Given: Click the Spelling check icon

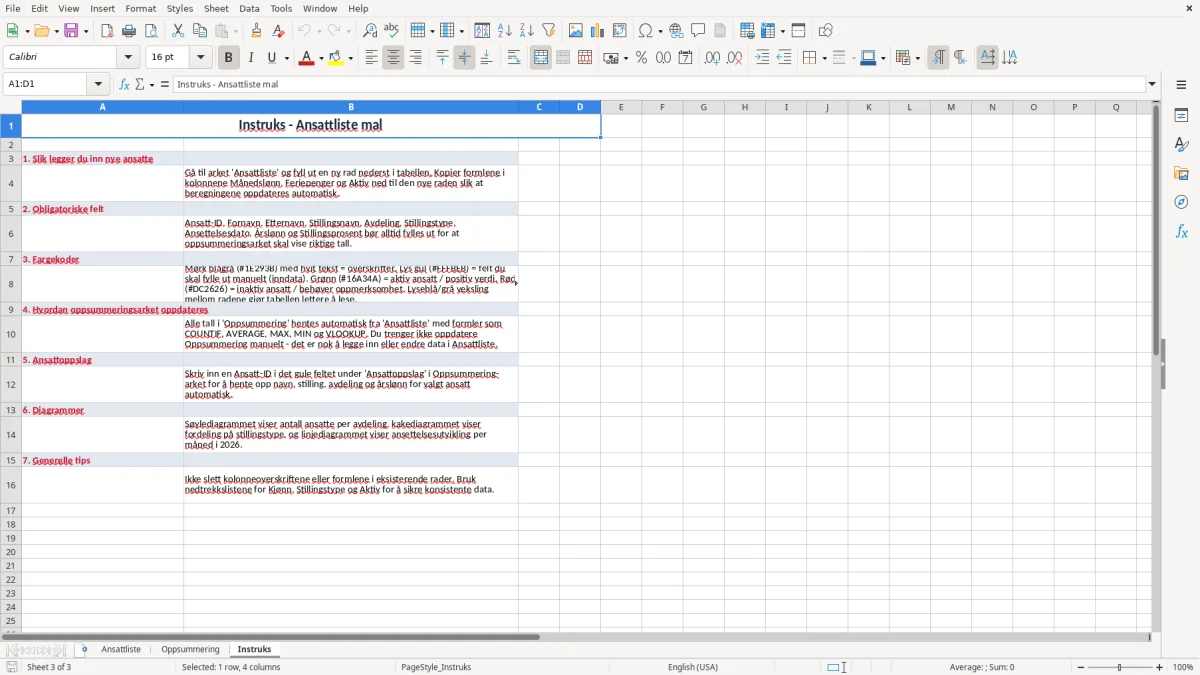Looking at the screenshot, I should tap(392, 31).
